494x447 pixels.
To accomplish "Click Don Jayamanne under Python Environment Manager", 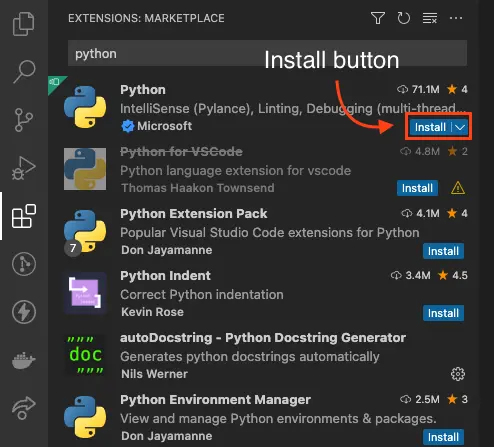I will point(167,436).
